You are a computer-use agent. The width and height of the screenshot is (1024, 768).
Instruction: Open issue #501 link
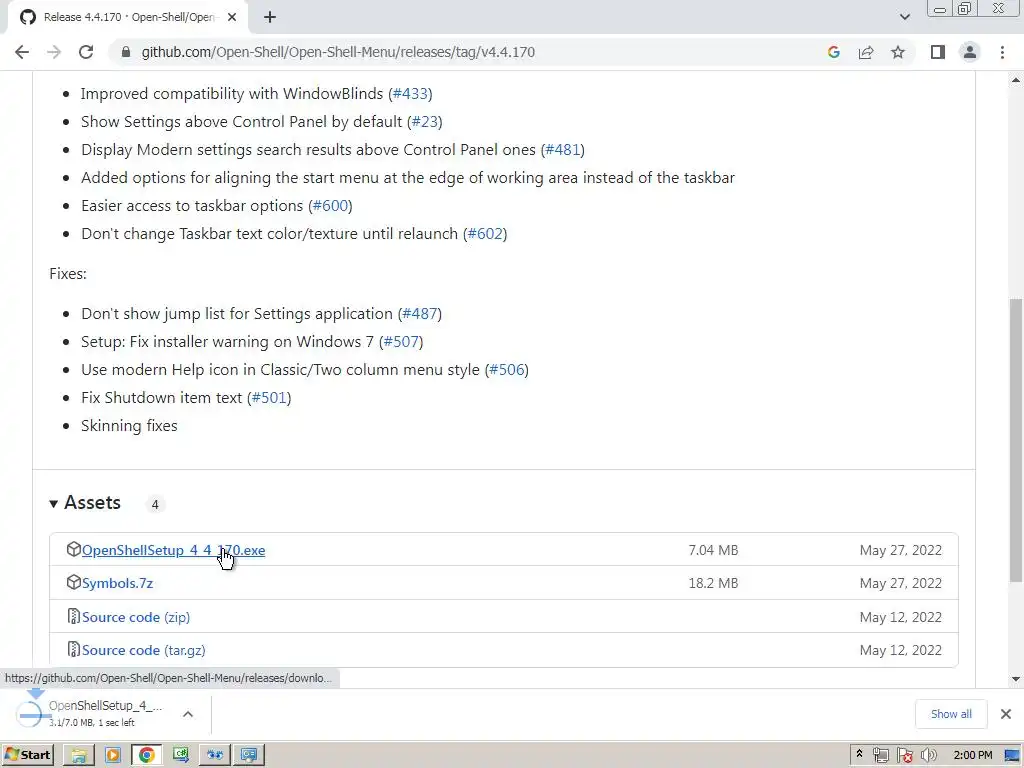tap(269, 398)
